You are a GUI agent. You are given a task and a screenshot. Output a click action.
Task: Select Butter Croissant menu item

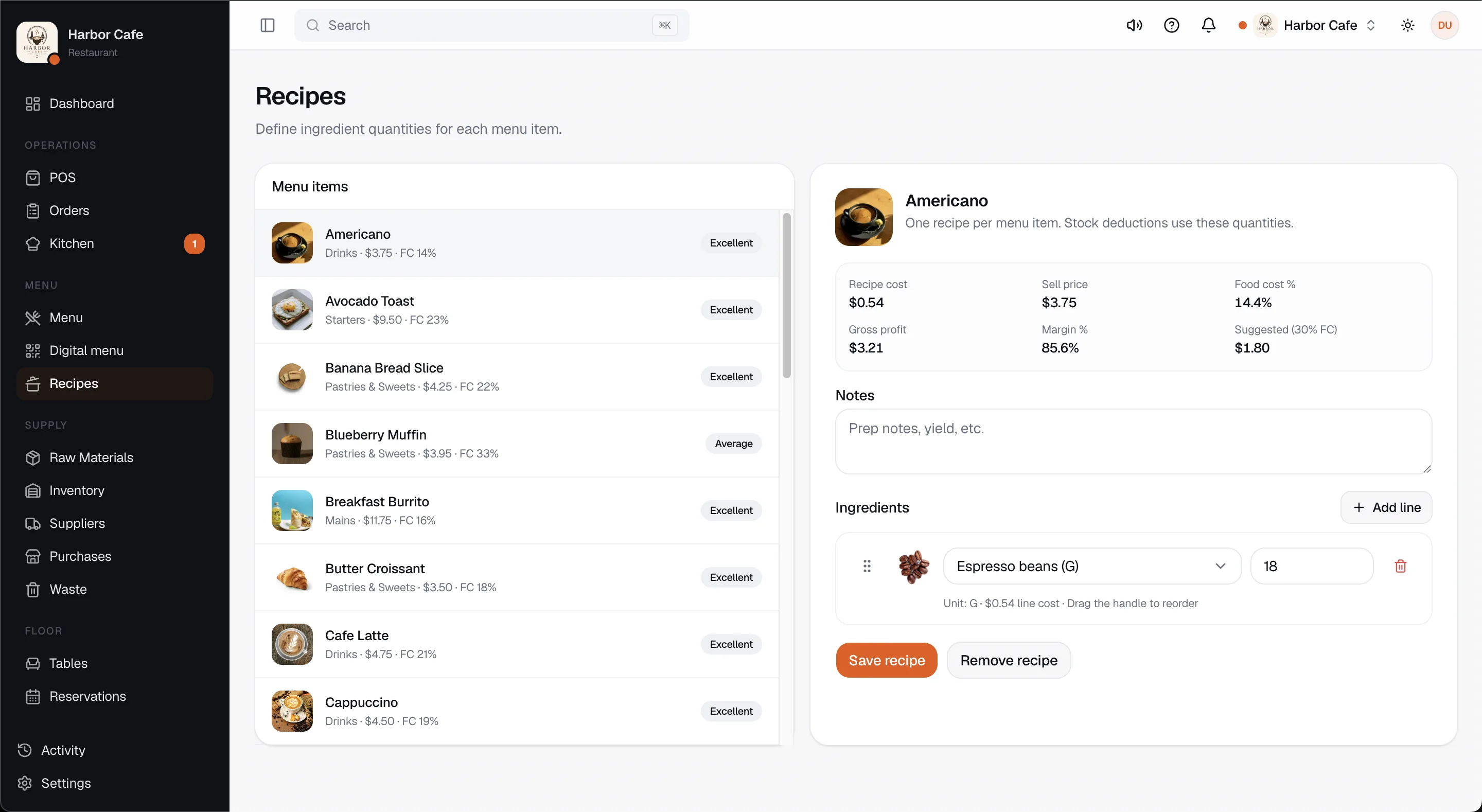pos(517,577)
